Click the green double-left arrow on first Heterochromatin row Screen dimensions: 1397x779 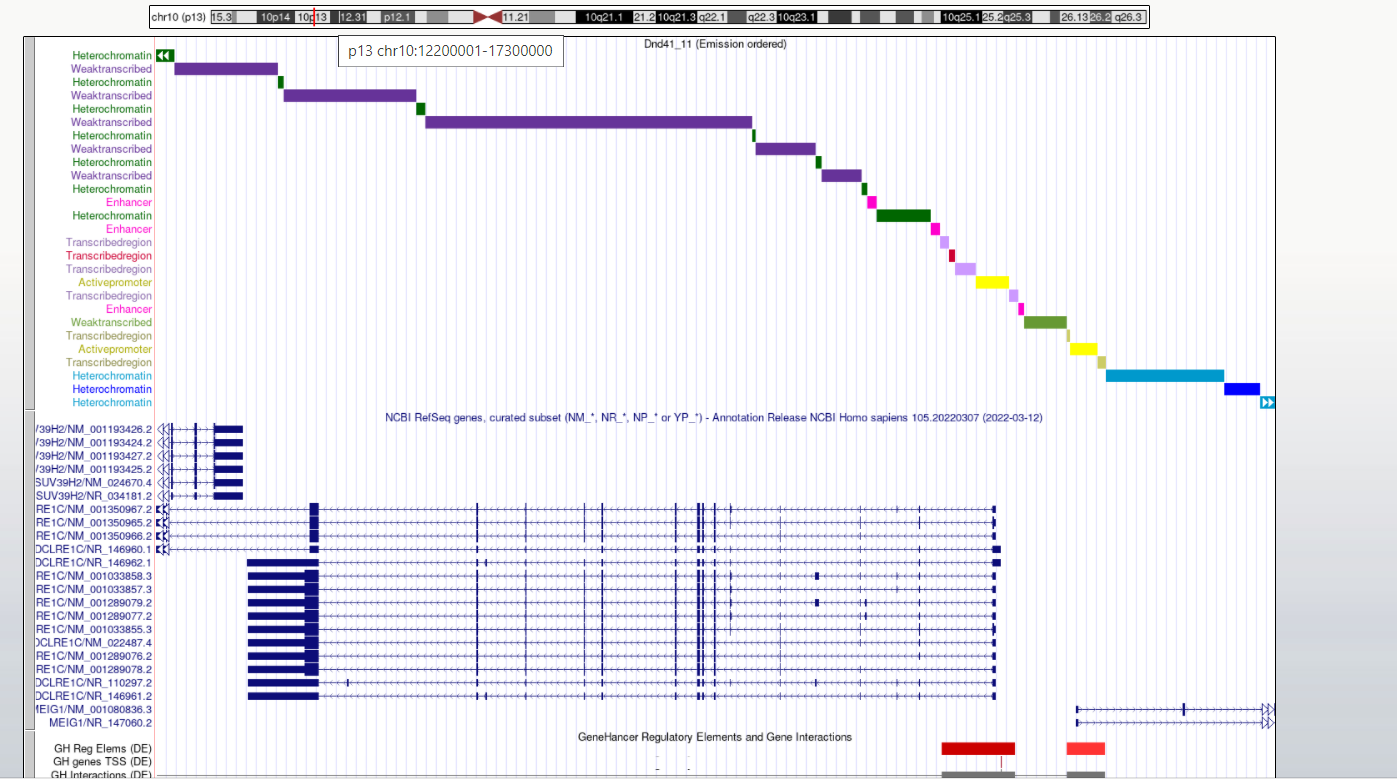pos(165,55)
